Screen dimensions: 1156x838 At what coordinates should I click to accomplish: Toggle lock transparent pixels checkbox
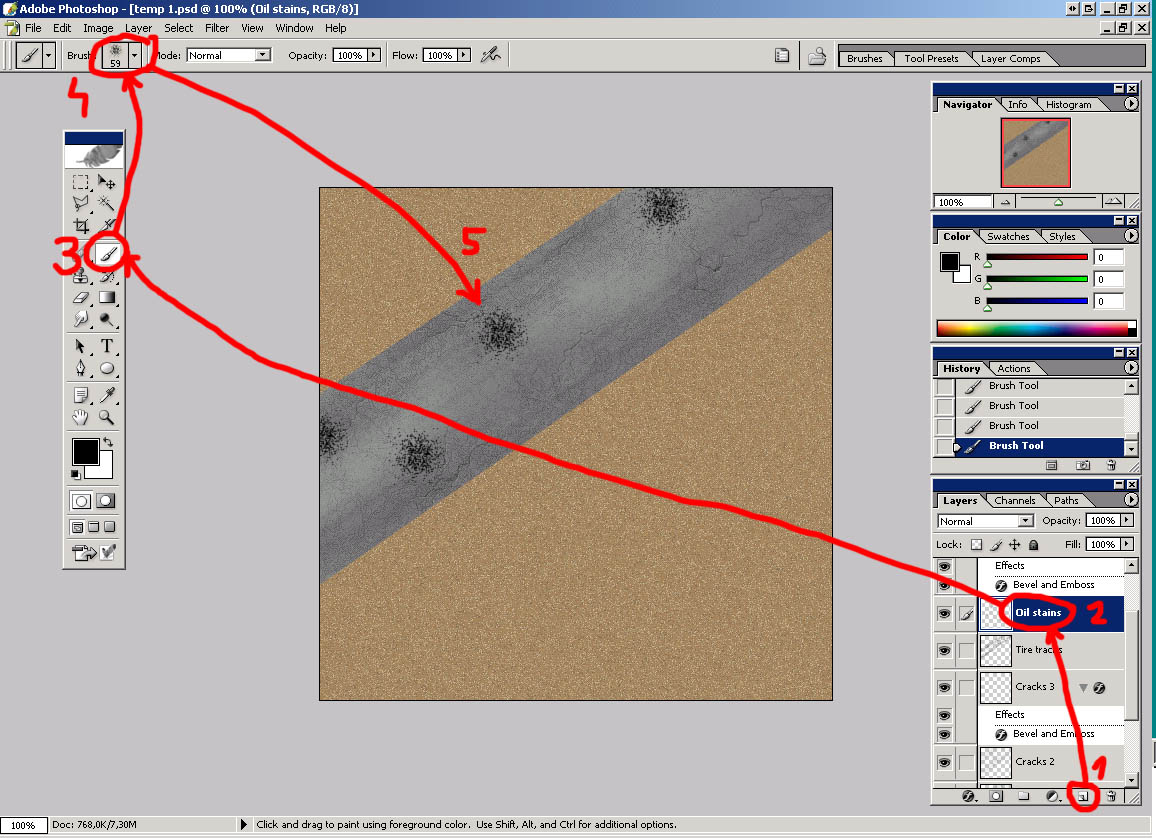pos(977,545)
